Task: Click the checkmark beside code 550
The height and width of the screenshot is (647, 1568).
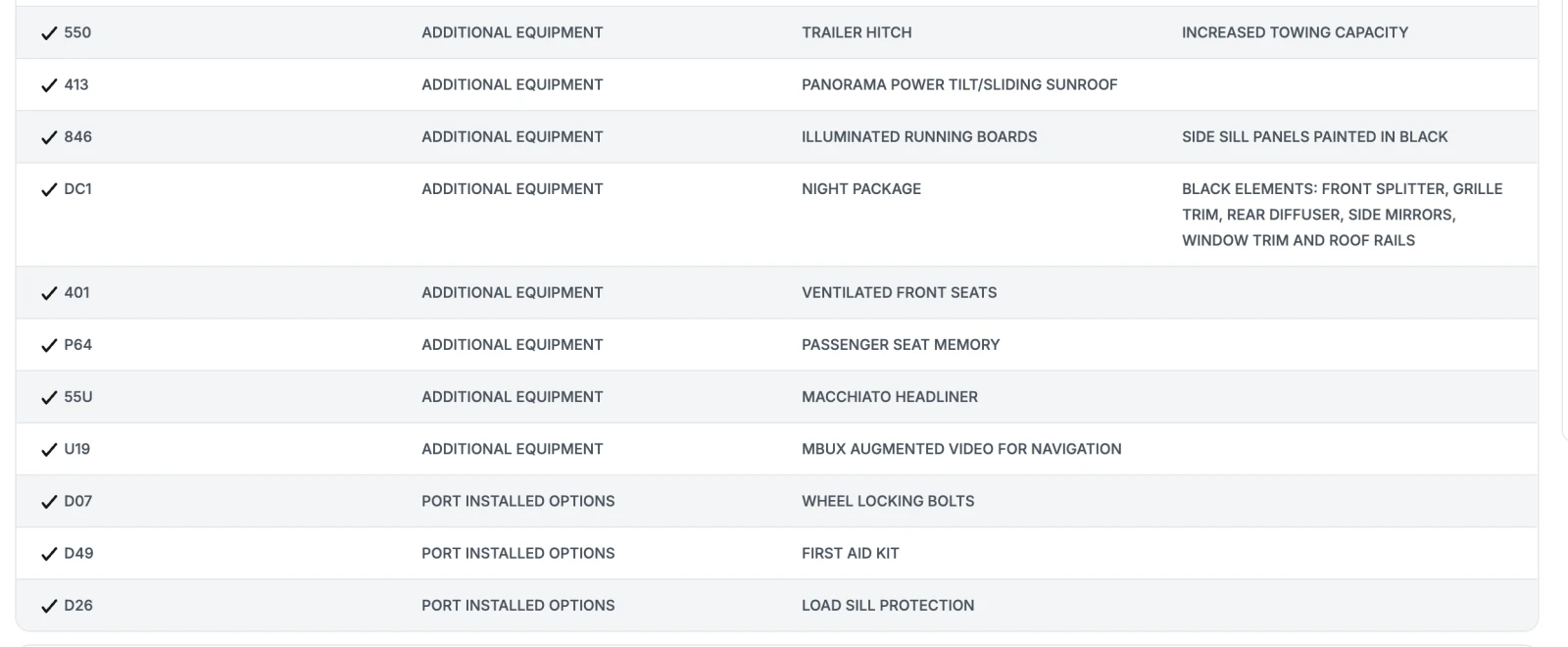Action: [x=49, y=33]
